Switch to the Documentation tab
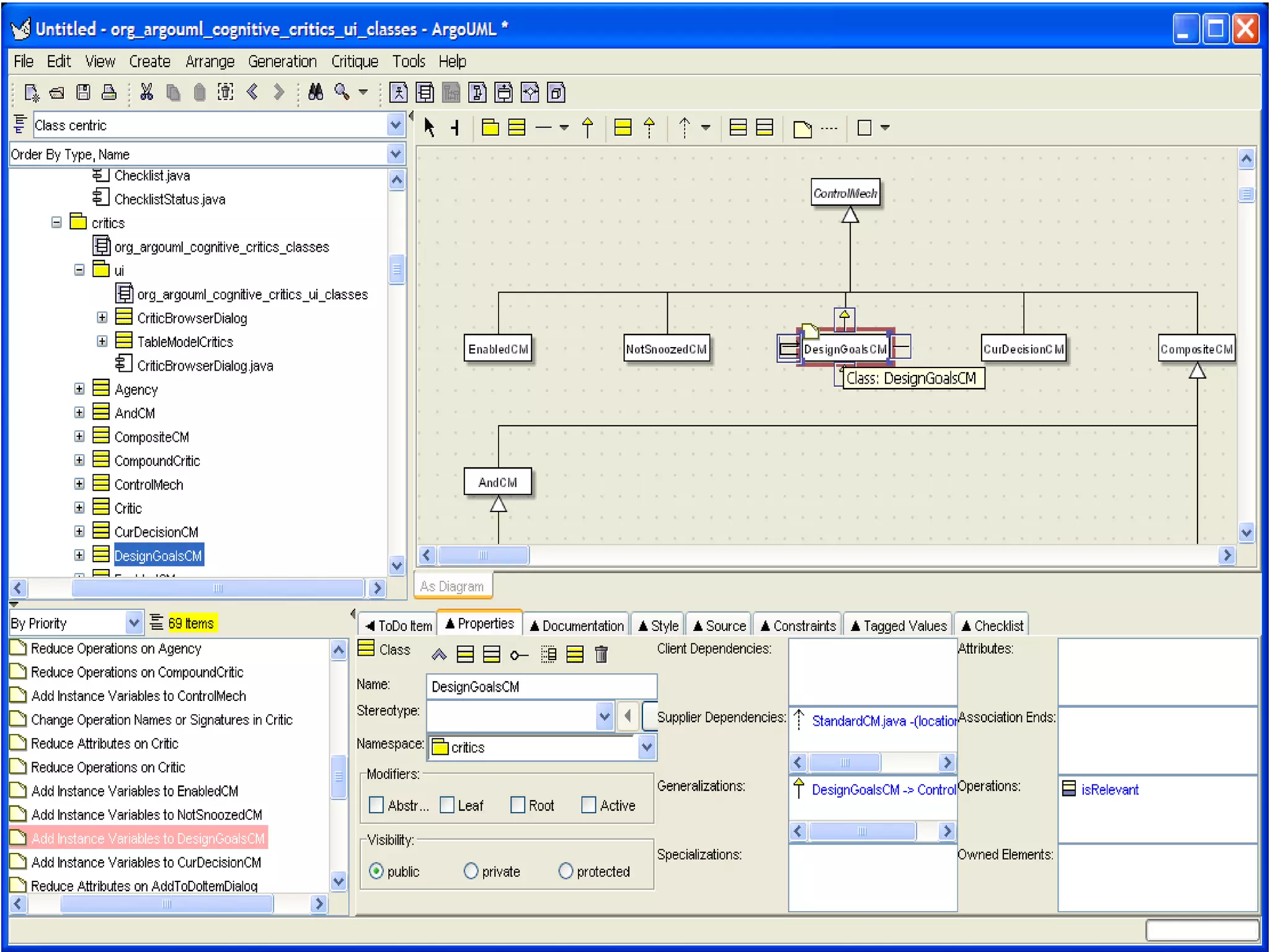 coord(576,625)
